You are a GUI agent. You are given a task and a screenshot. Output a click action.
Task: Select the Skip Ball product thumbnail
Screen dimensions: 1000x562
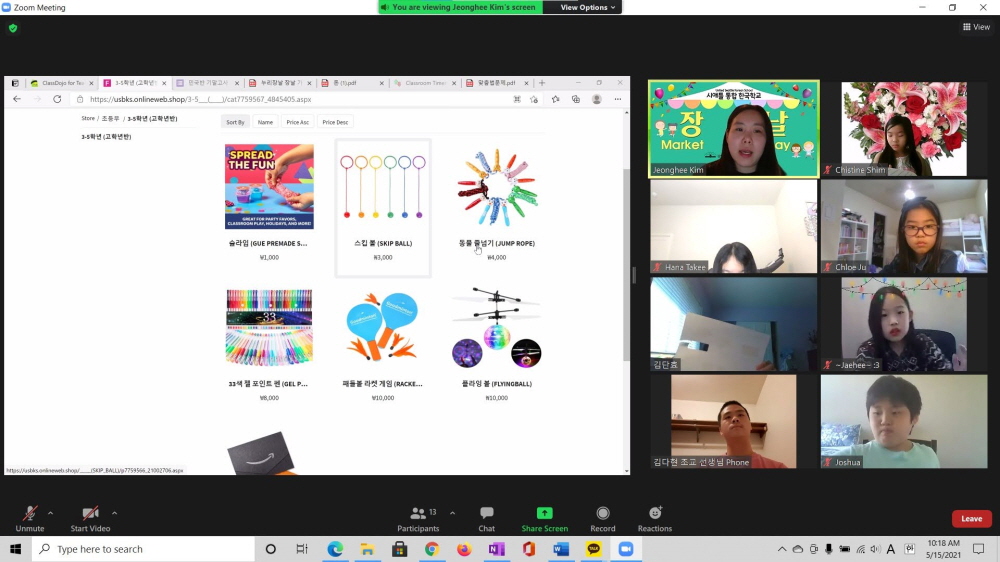coord(383,187)
